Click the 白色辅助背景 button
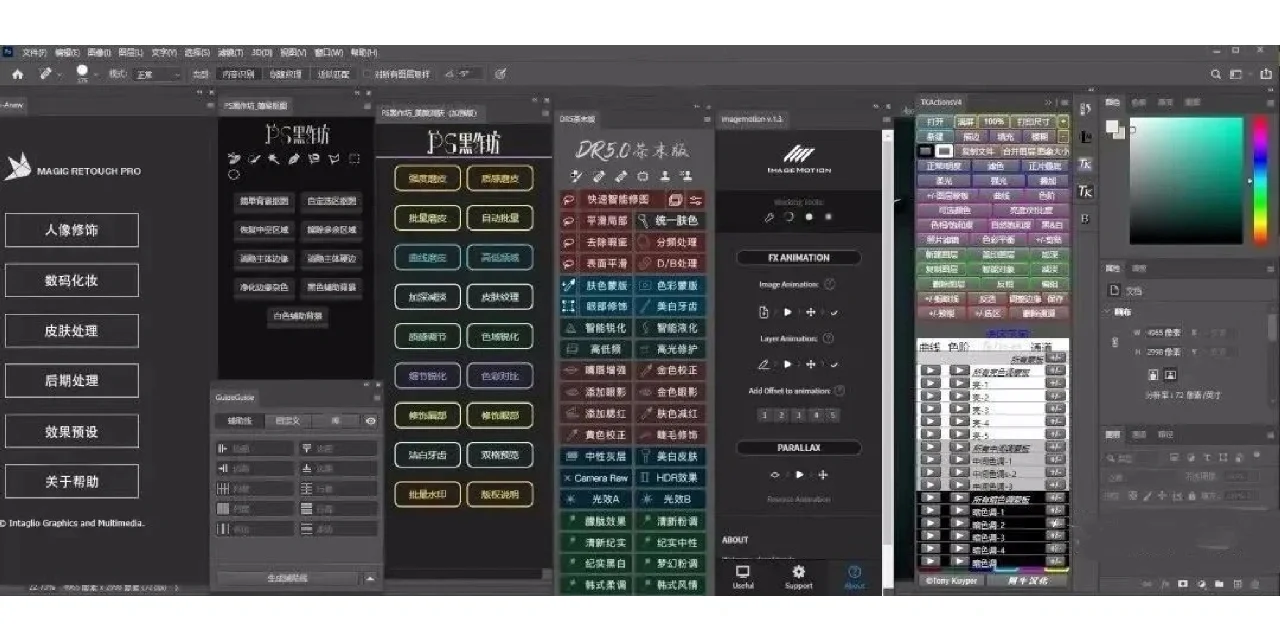 click(298, 316)
